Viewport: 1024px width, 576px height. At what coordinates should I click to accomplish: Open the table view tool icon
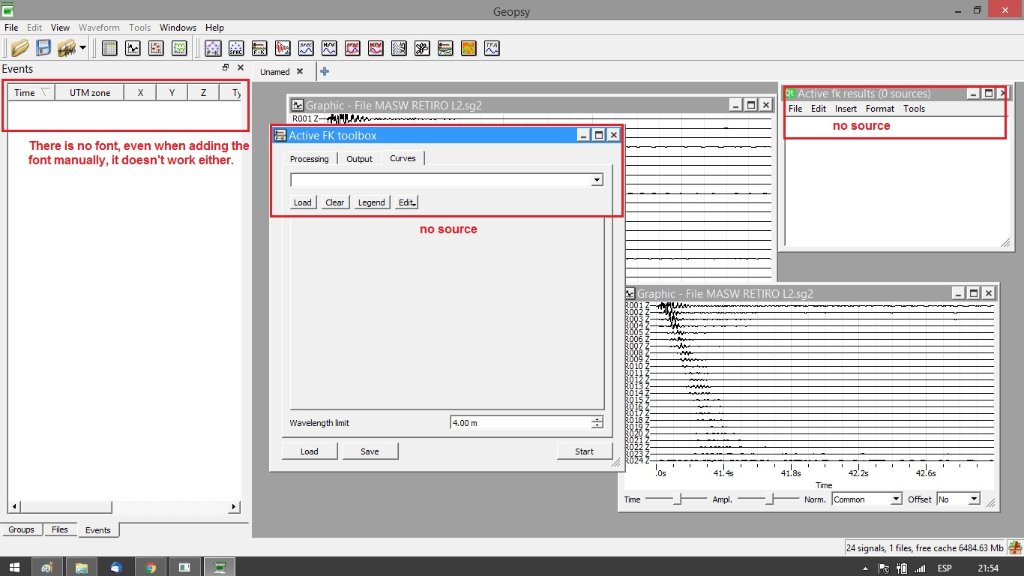(109, 48)
